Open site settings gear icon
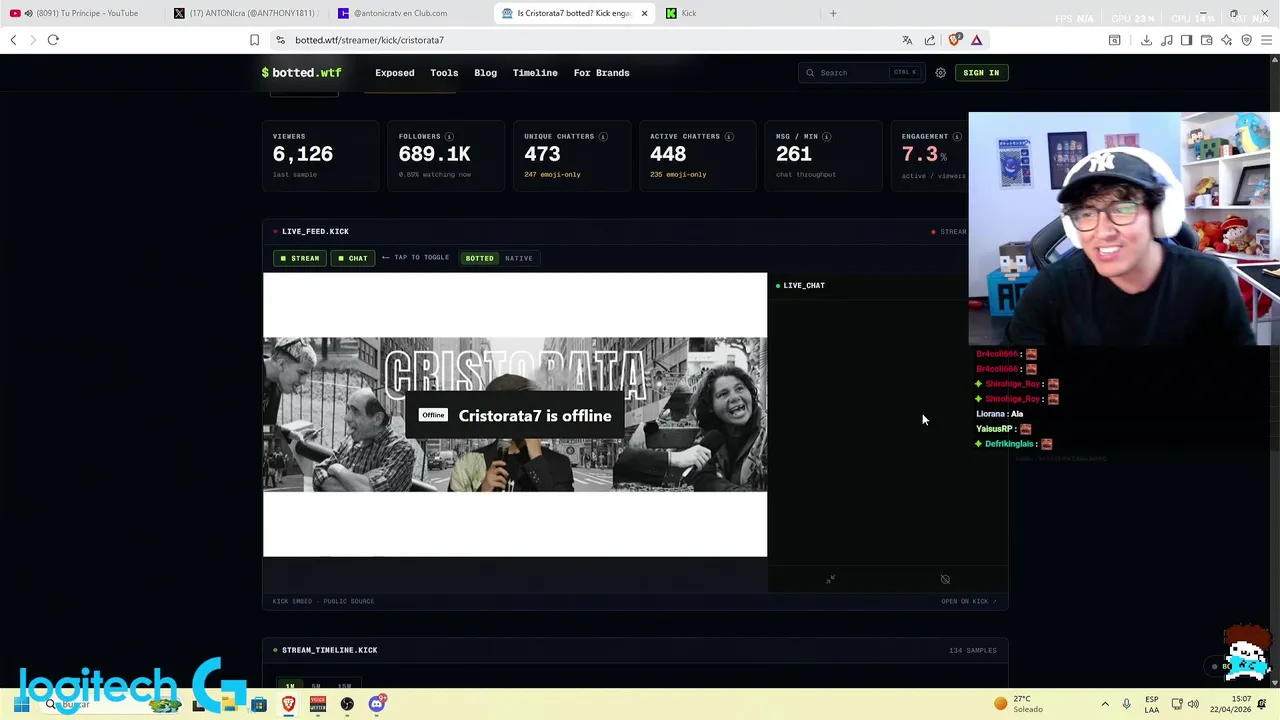The image size is (1280, 720). click(x=940, y=73)
